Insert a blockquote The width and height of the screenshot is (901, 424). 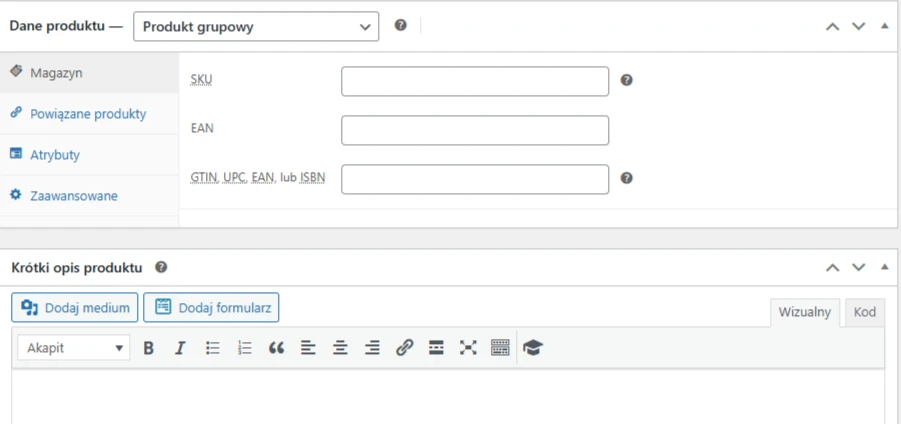click(276, 348)
